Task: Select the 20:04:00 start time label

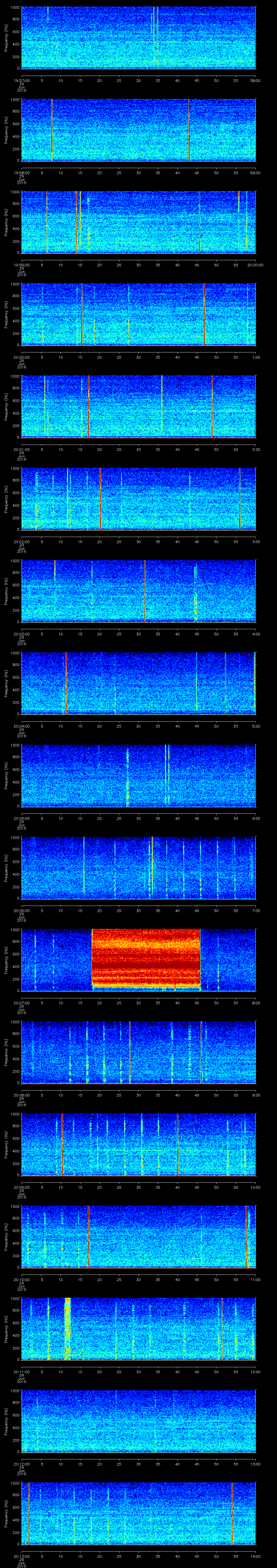Action: click(x=21, y=726)
